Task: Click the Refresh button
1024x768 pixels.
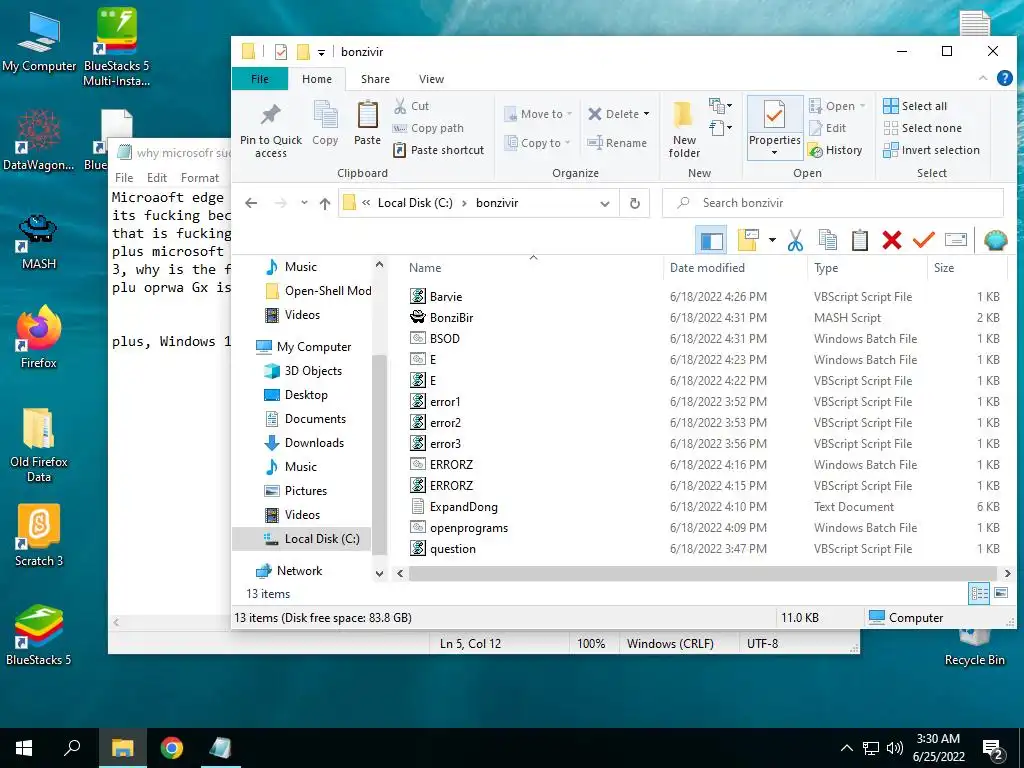Action: click(634, 203)
